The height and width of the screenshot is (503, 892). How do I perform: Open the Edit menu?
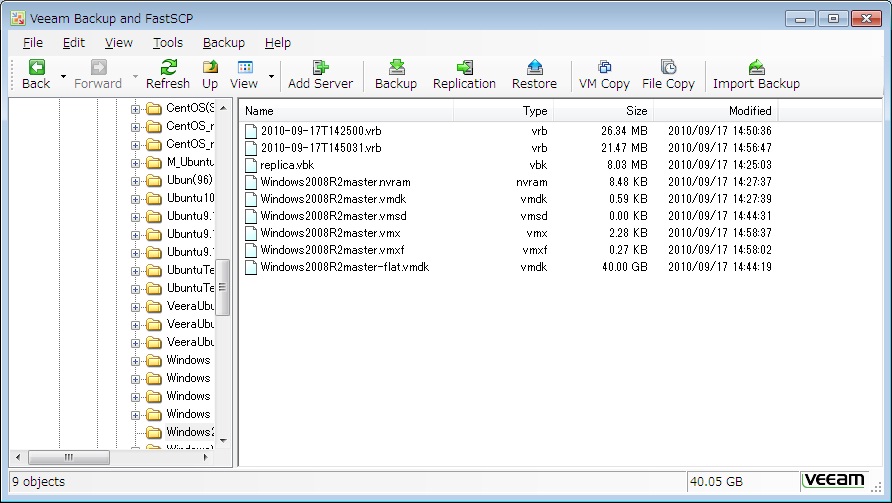(x=74, y=43)
